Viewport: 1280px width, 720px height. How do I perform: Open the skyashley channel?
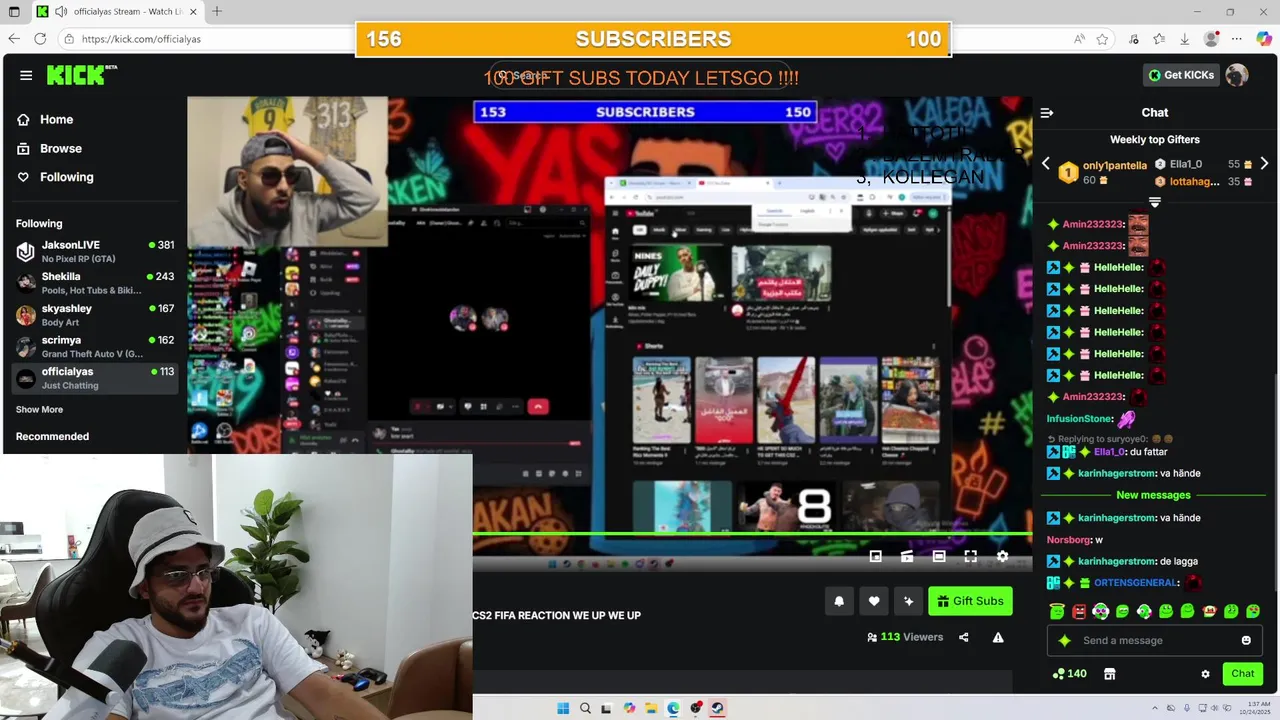pos(95,315)
